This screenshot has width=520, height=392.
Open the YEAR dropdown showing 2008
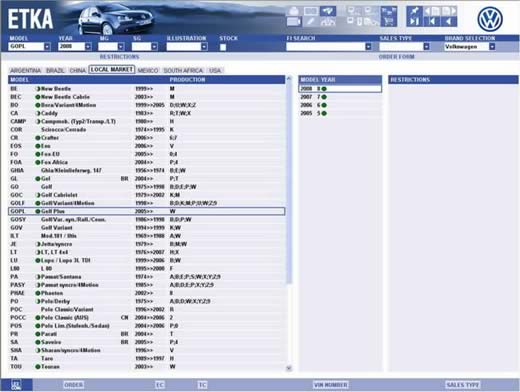coord(88,47)
